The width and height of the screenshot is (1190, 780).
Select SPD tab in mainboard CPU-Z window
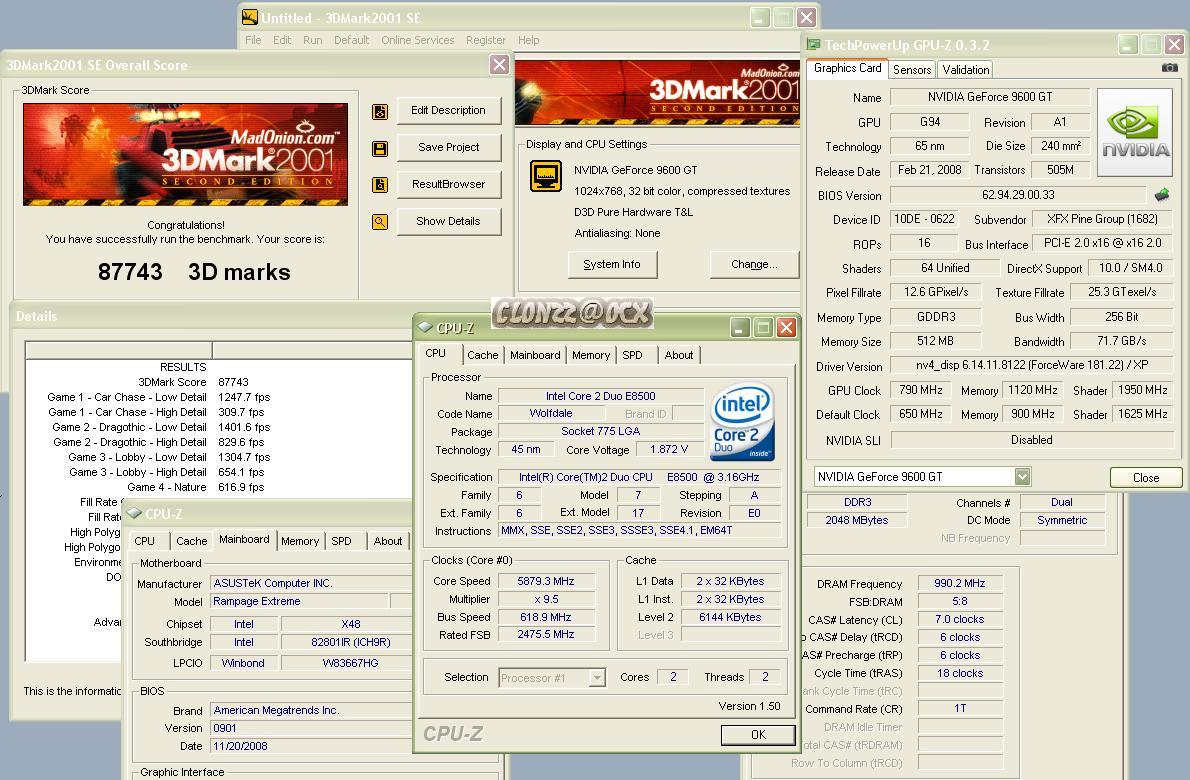point(342,541)
